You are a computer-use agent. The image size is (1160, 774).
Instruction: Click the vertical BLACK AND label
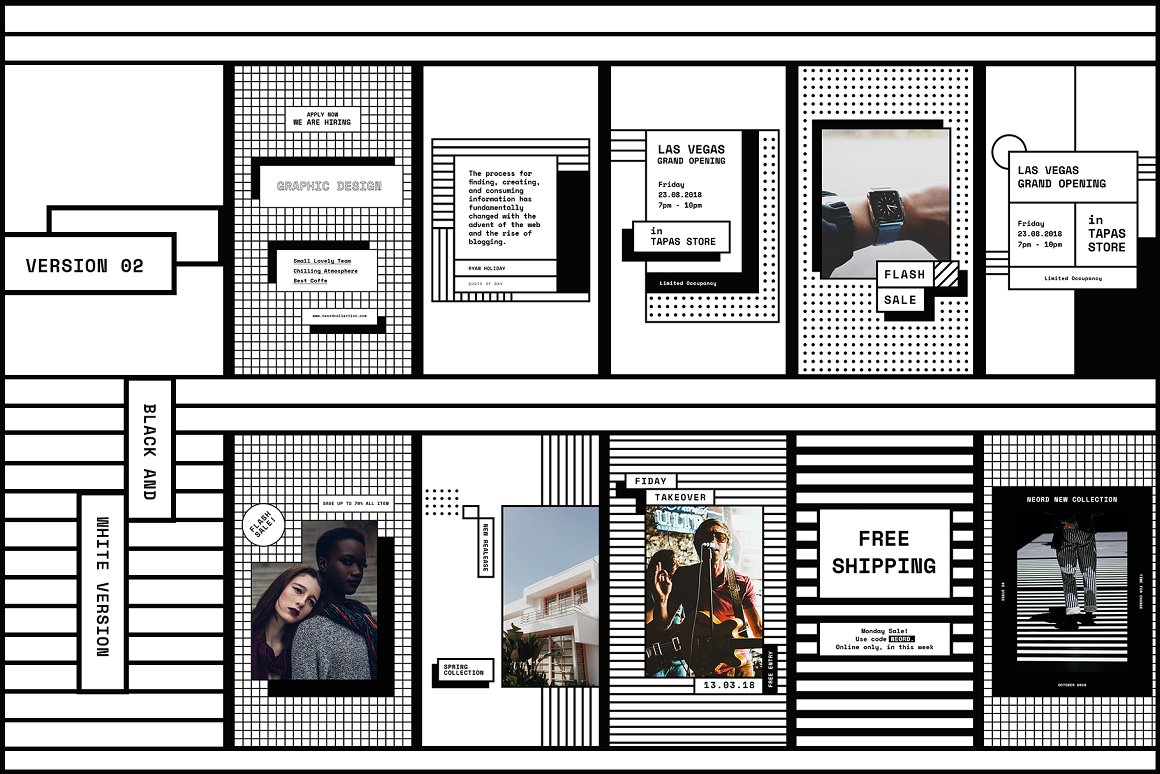tap(150, 450)
